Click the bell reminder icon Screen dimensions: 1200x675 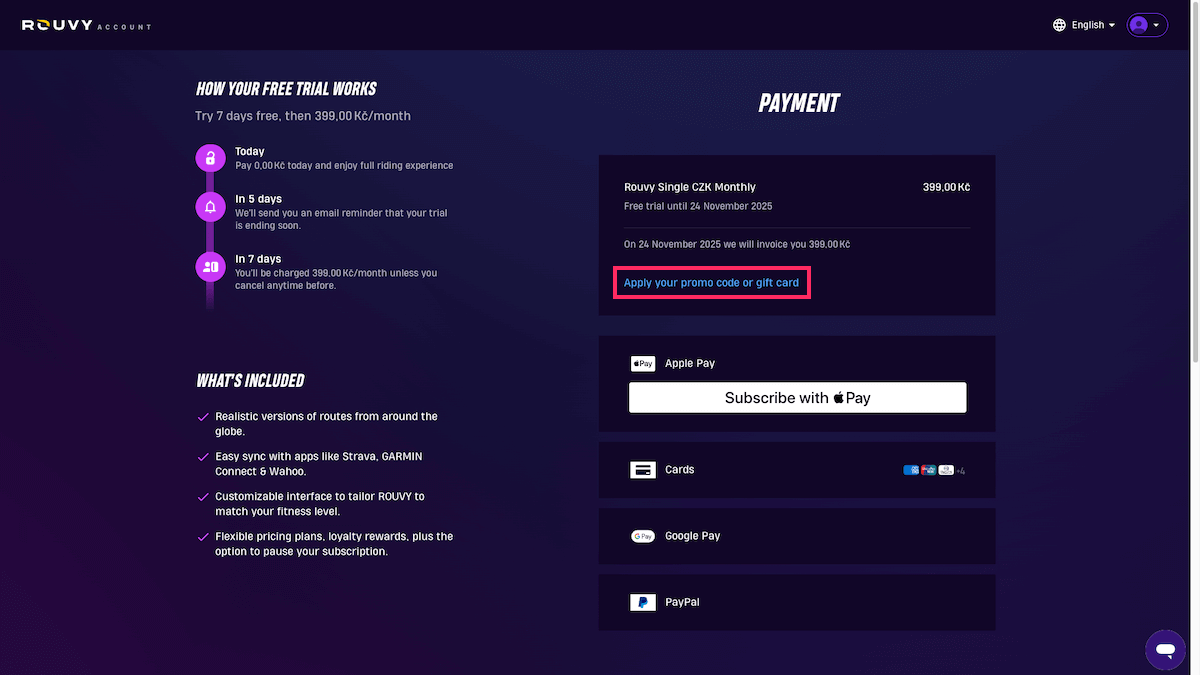coord(210,207)
